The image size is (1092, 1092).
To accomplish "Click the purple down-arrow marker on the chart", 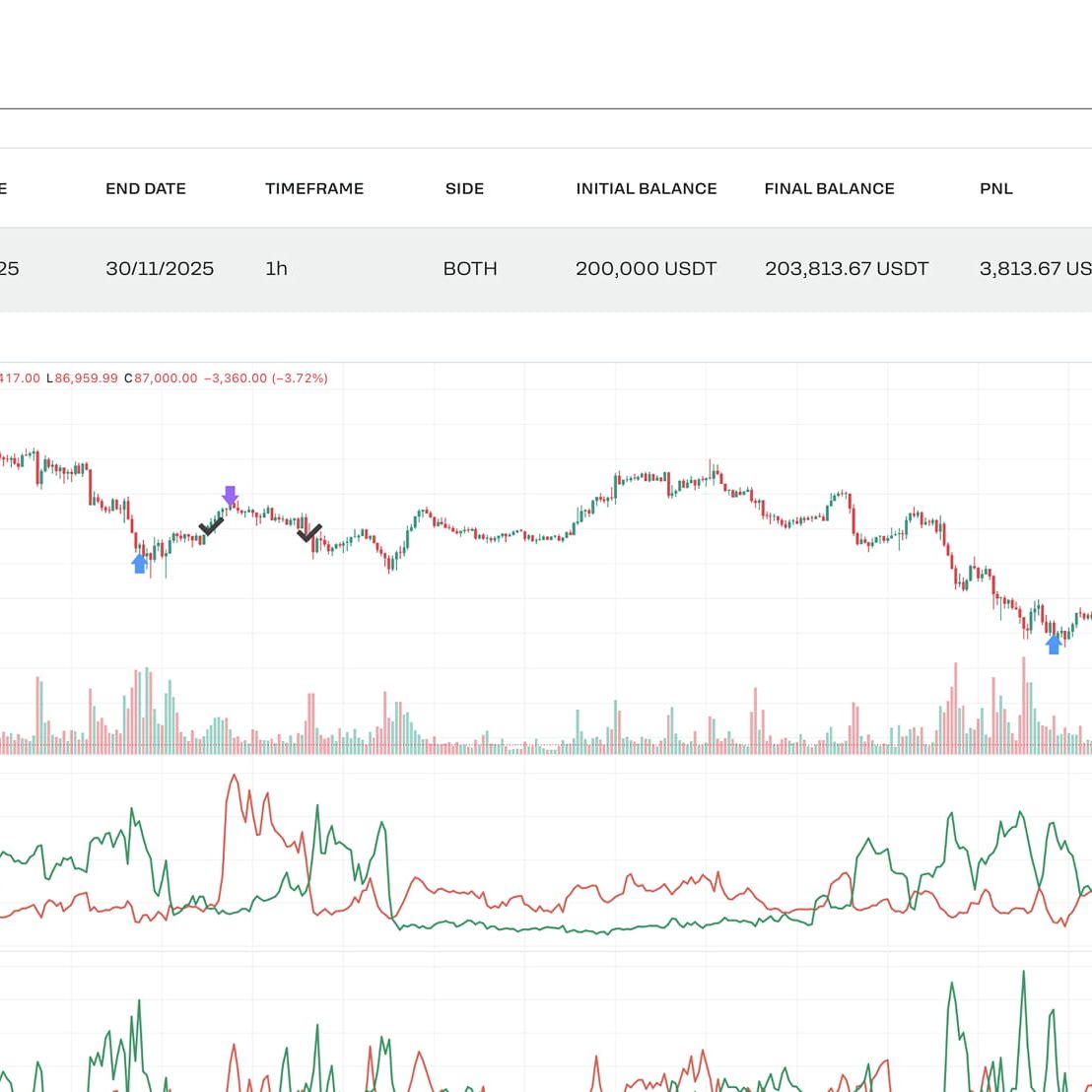I will [x=230, y=495].
